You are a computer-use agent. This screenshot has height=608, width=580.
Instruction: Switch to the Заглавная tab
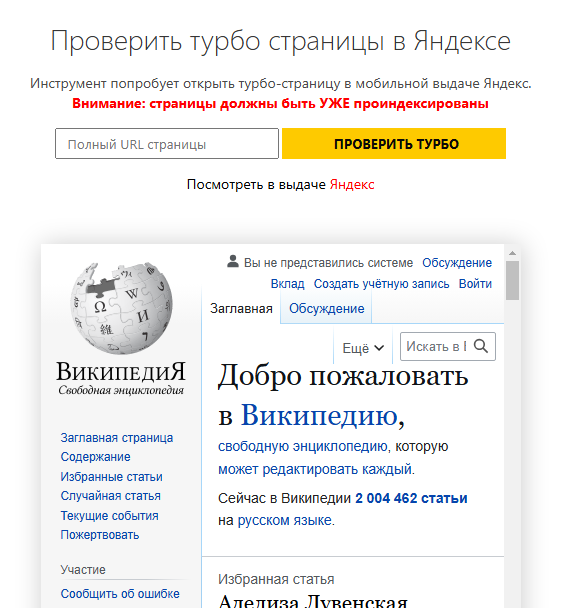pos(241,309)
